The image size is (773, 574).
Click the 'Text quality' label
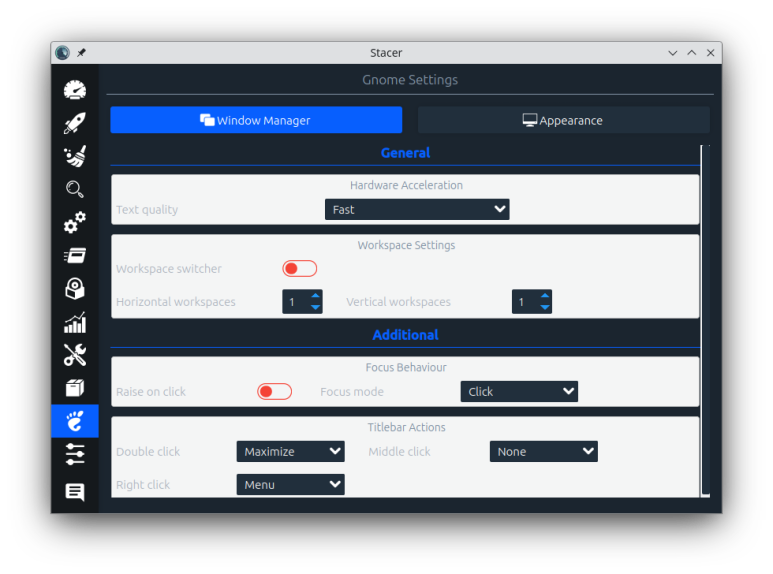click(x=147, y=210)
